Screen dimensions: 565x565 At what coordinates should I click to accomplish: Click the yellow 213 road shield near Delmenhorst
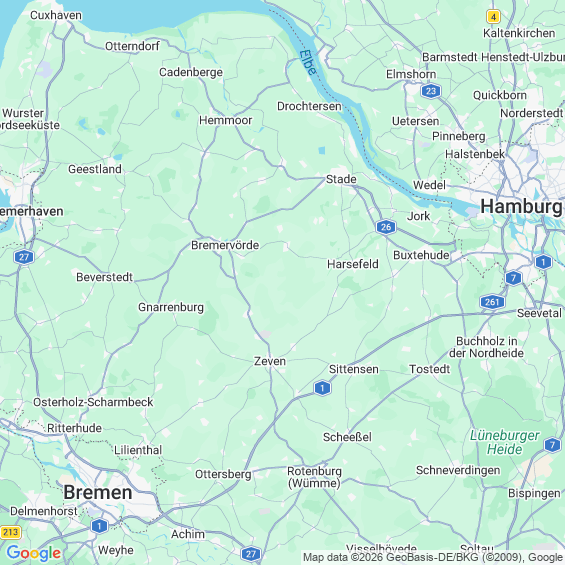coord(10,532)
